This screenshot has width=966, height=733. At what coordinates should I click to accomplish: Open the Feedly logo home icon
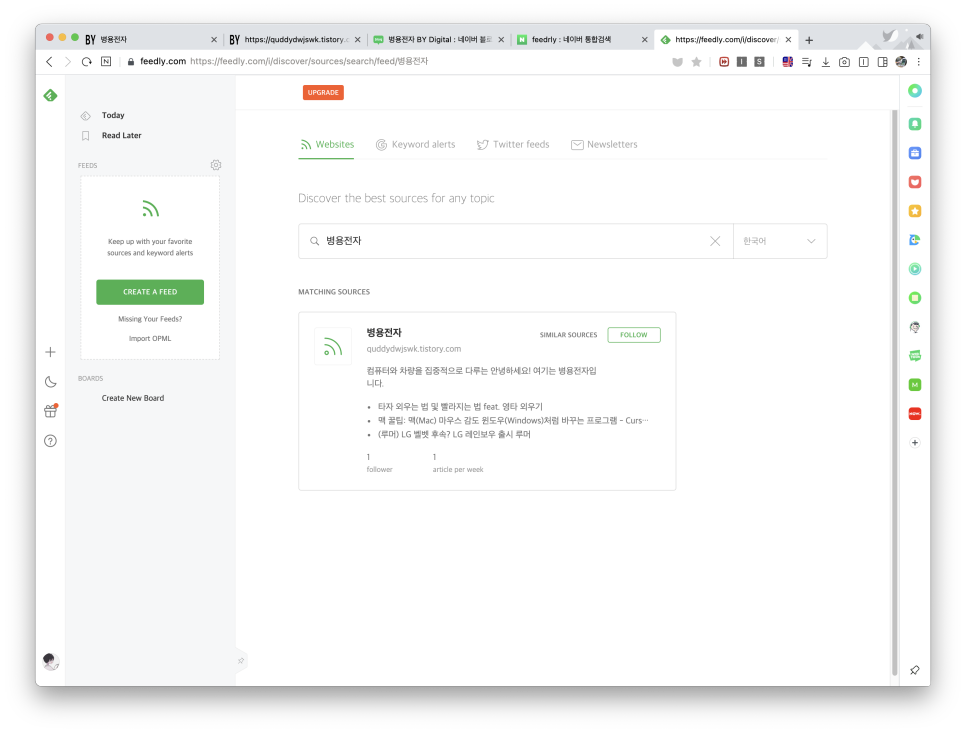point(51,95)
